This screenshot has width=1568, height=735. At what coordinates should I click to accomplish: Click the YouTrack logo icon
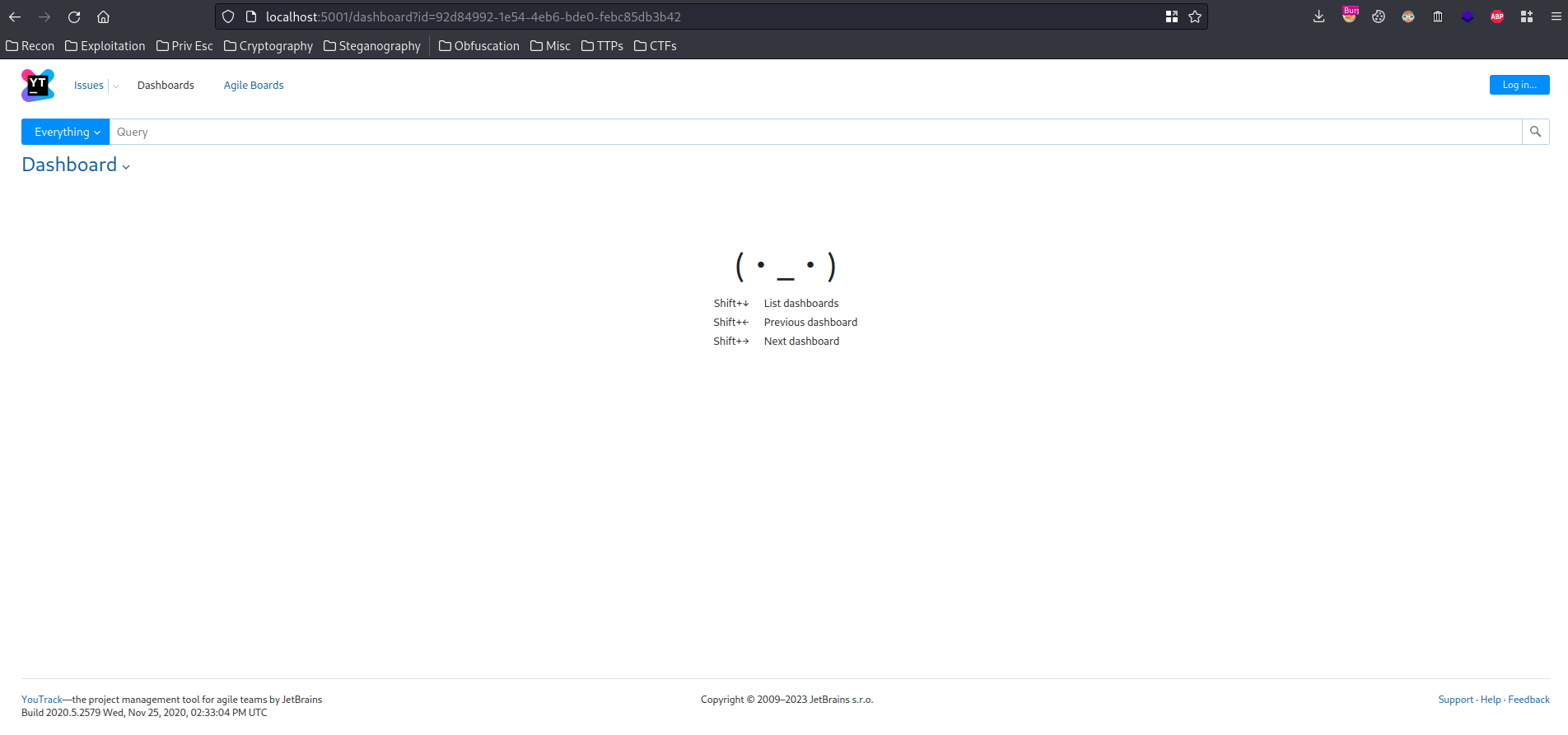pyautogui.click(x=38, y=85)
